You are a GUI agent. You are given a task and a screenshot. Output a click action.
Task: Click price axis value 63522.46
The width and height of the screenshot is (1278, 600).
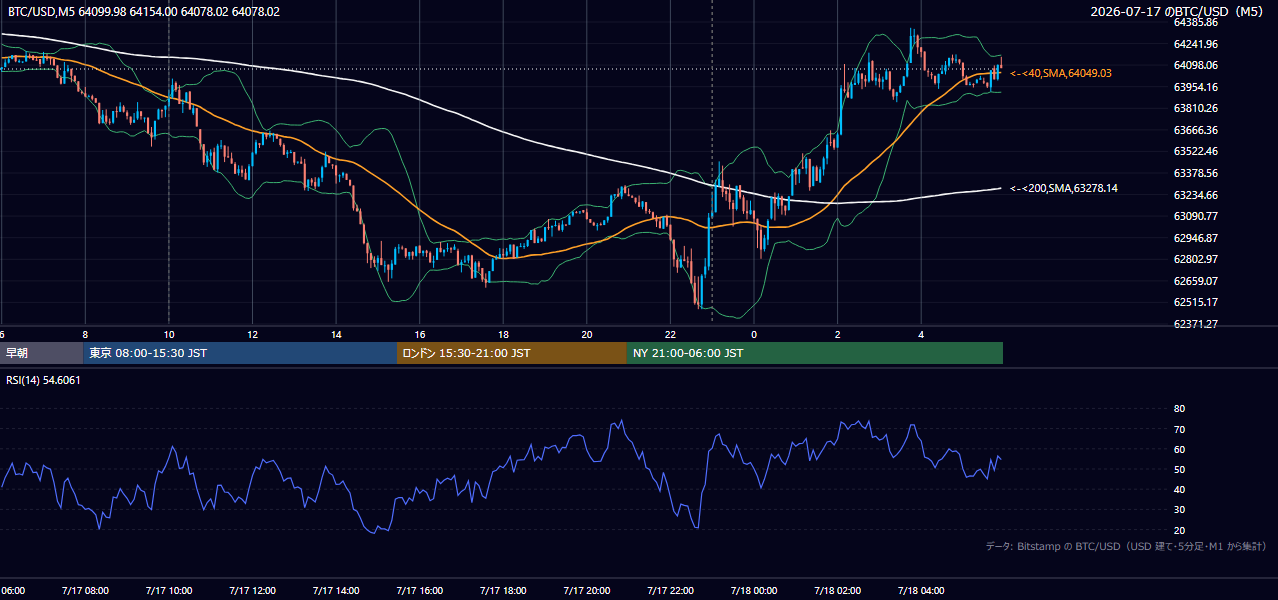[1195, 151]
